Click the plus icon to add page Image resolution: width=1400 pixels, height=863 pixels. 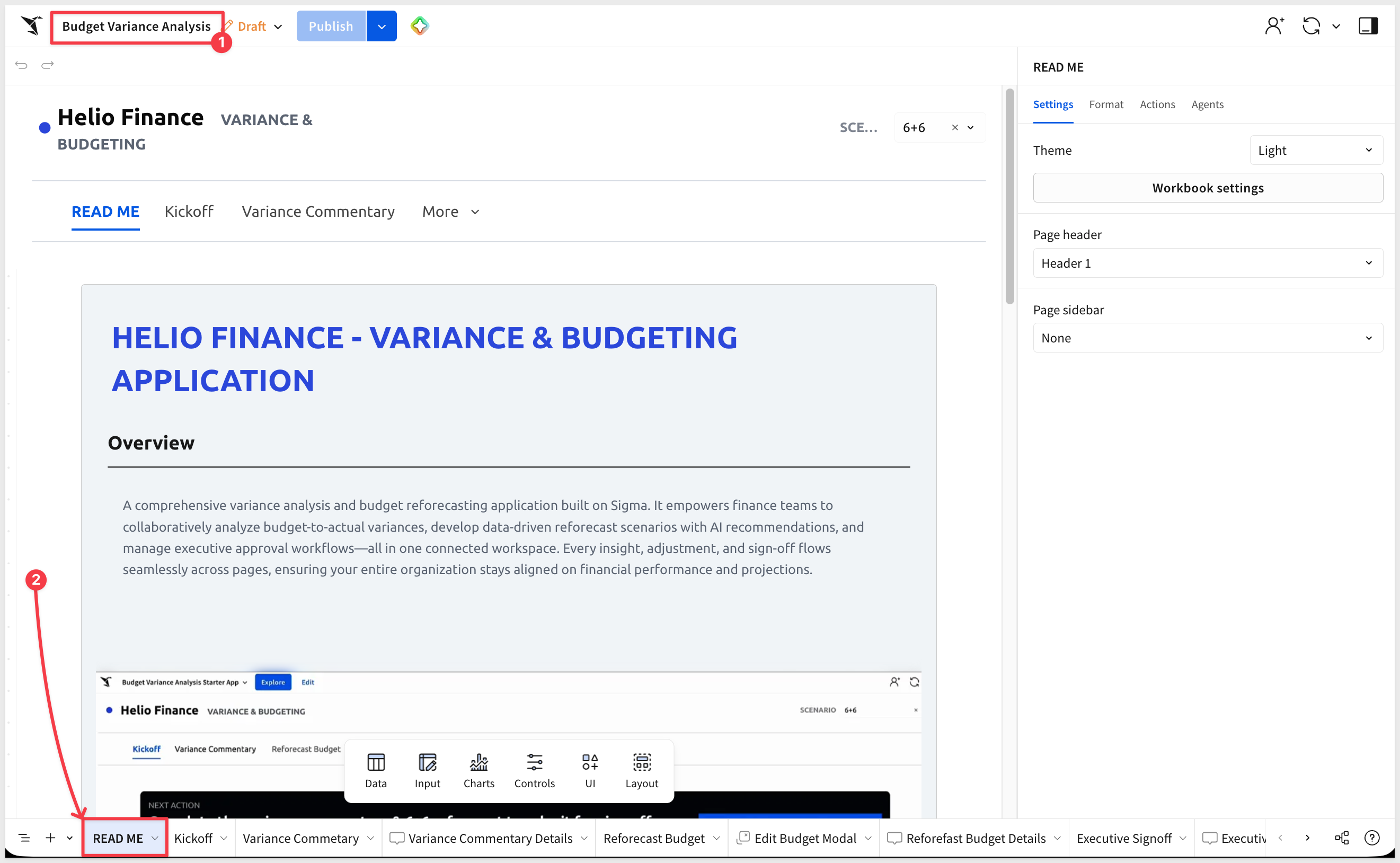pos(51,838)
